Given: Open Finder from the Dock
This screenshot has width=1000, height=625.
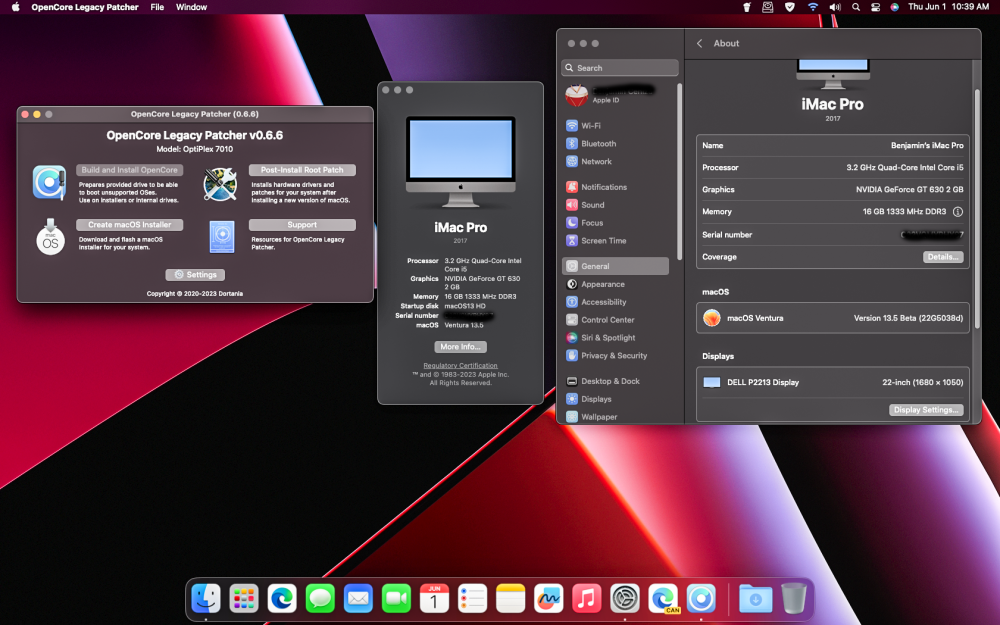Looking at the screenshot, I should click(x=206, y=599).
